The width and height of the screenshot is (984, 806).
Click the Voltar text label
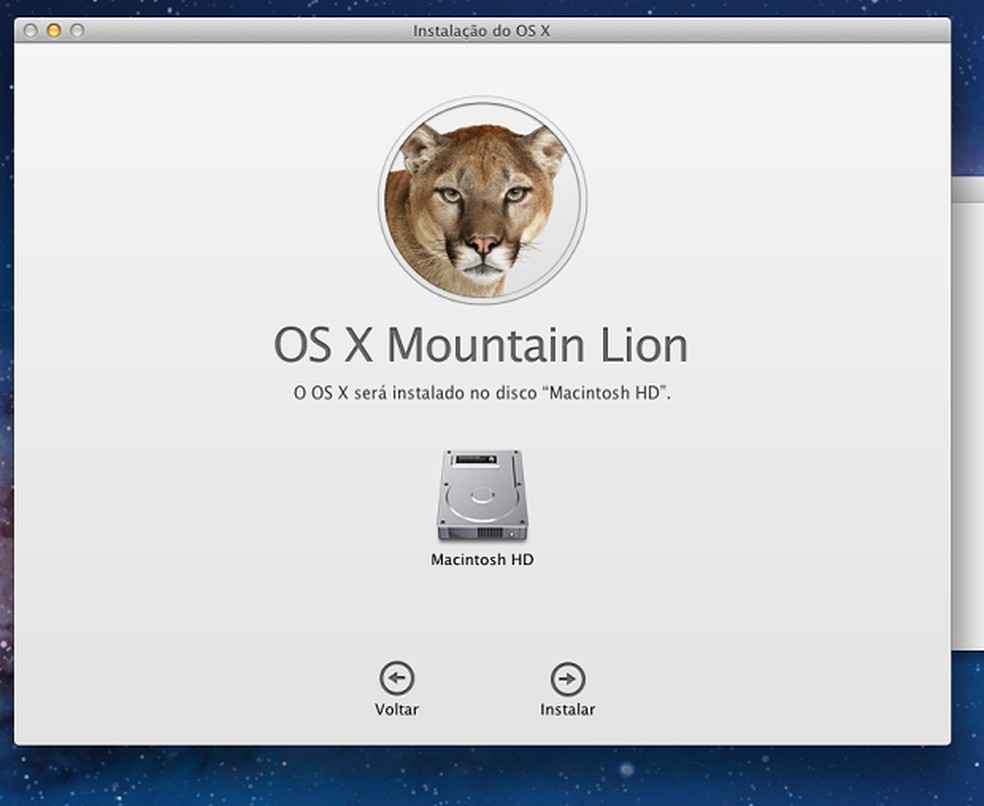(397, 709)
